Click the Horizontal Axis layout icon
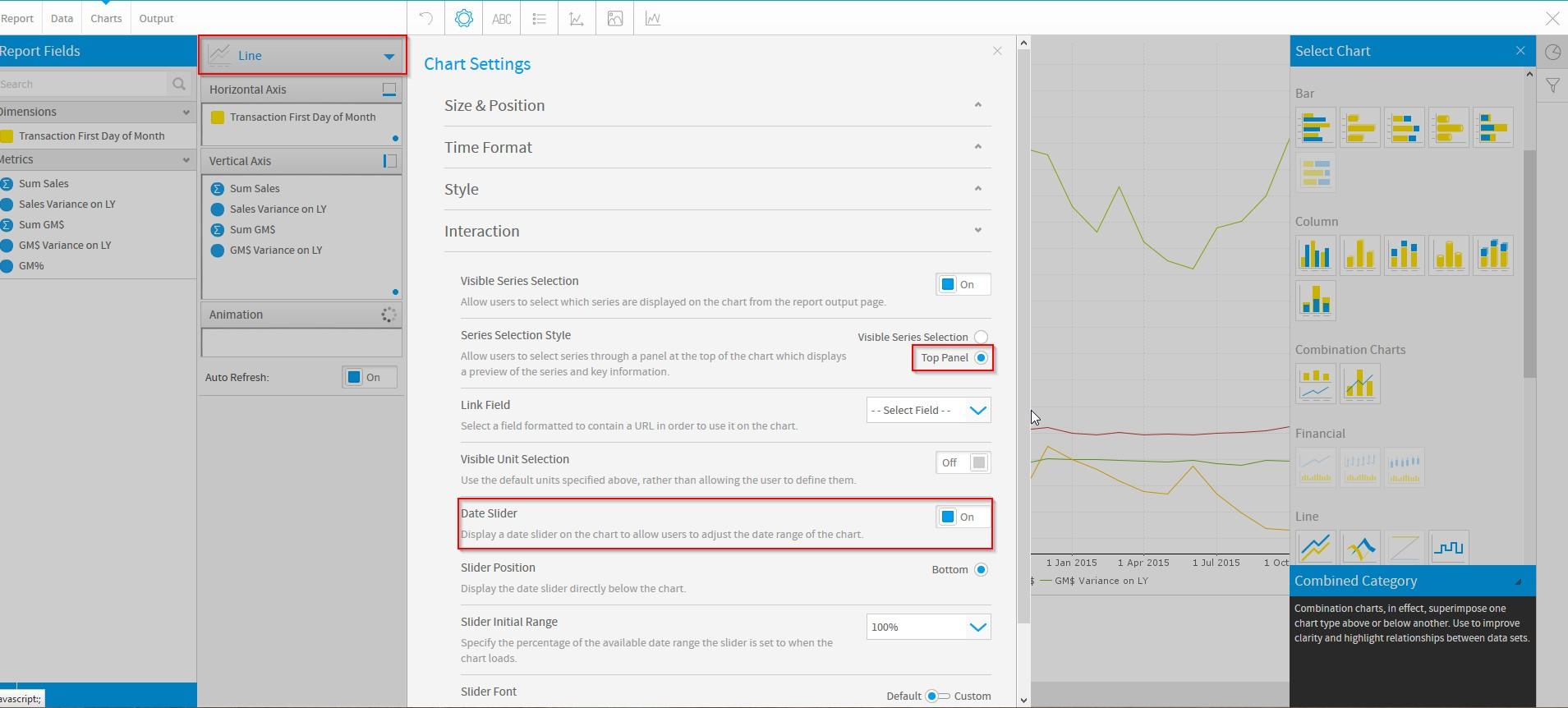 389,89
